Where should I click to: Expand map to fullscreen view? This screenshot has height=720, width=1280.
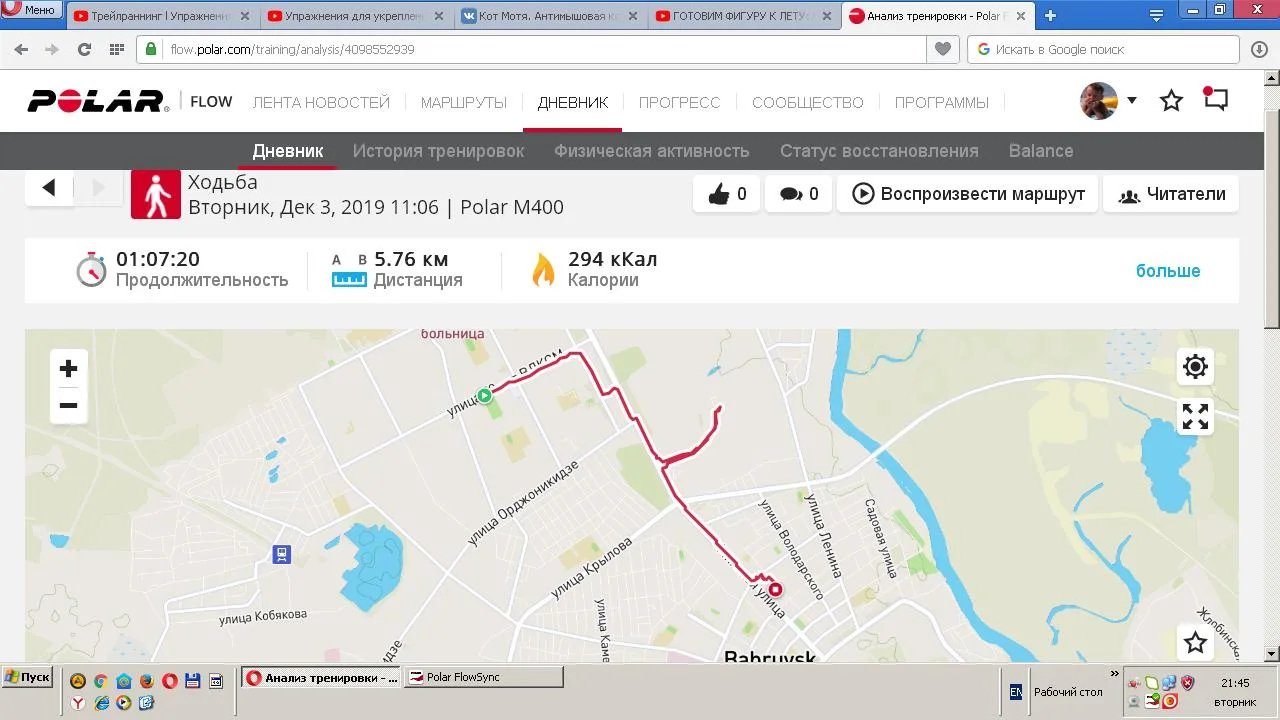pos(1195,416)
